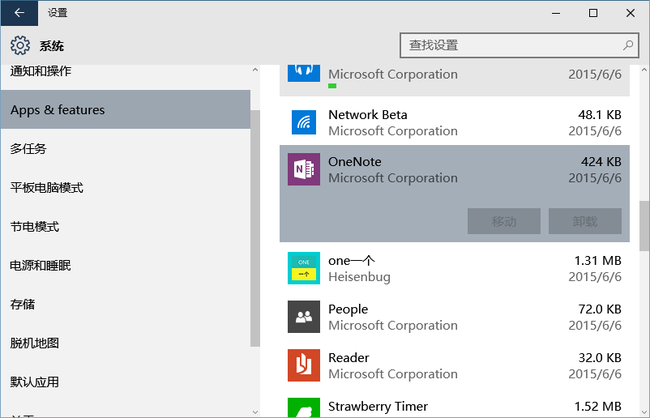Select the Strawberry Timer app name
The width and height of the screenshot is (650, 418).
click(378, 406)
